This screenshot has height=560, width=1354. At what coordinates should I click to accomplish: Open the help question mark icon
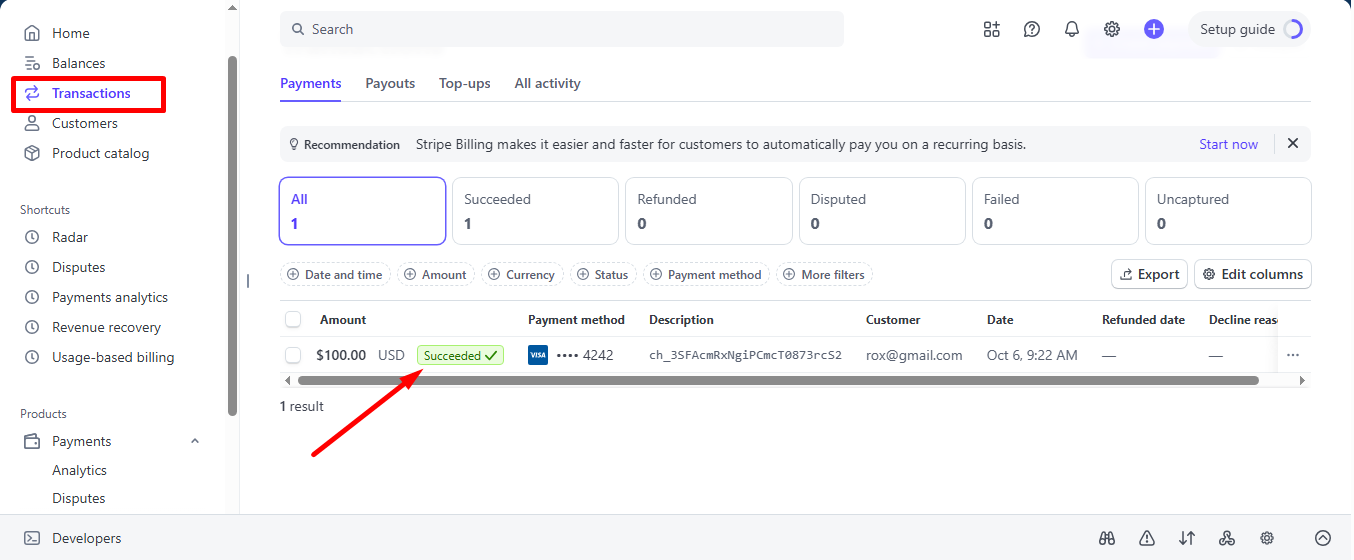click(x=1032, y=30)
